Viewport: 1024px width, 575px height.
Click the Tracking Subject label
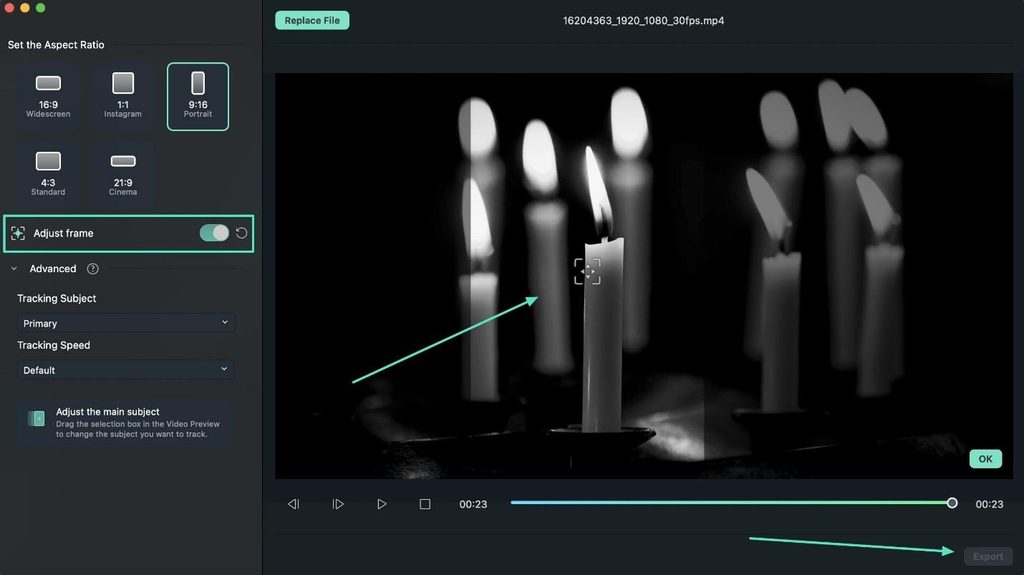[x=57, y=299]
